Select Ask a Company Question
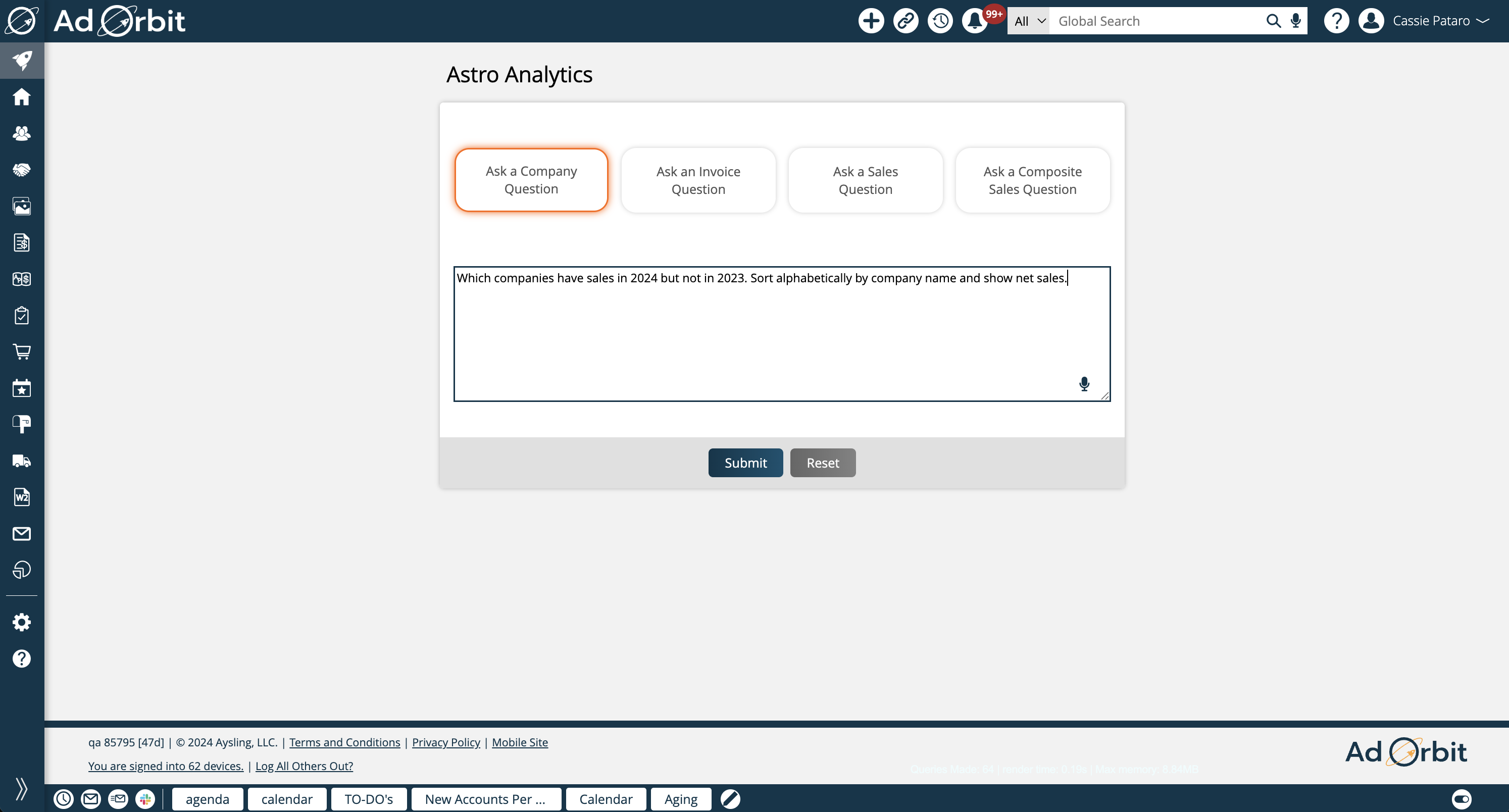This screenshot has width=1509, height=812. [x=531, y=180]
